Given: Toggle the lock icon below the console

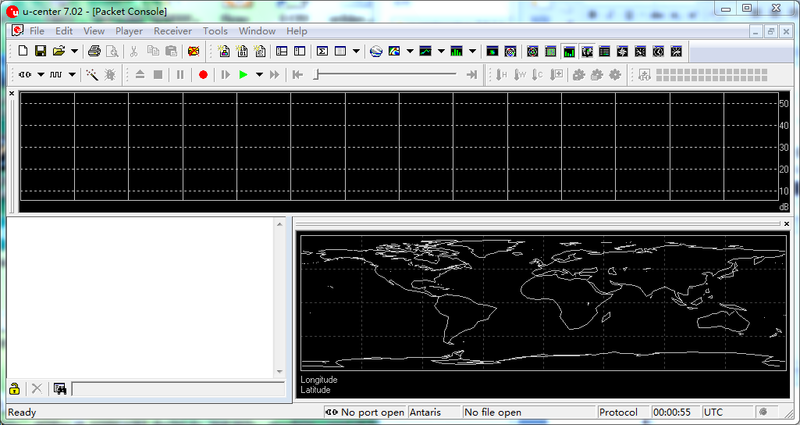Looking at the screenshot, I should 14,389.
